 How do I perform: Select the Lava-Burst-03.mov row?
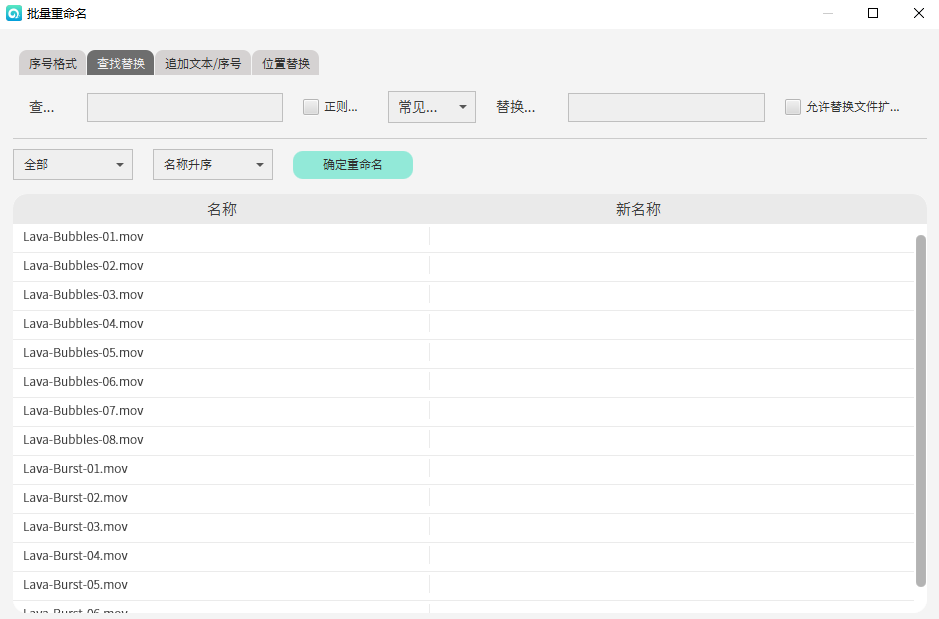click(464, 527)
